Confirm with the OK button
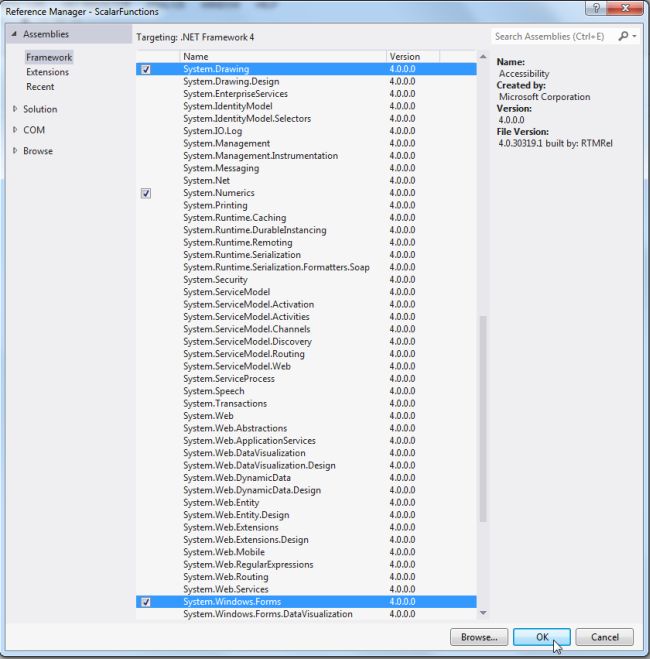 click(x=542, y=637)
